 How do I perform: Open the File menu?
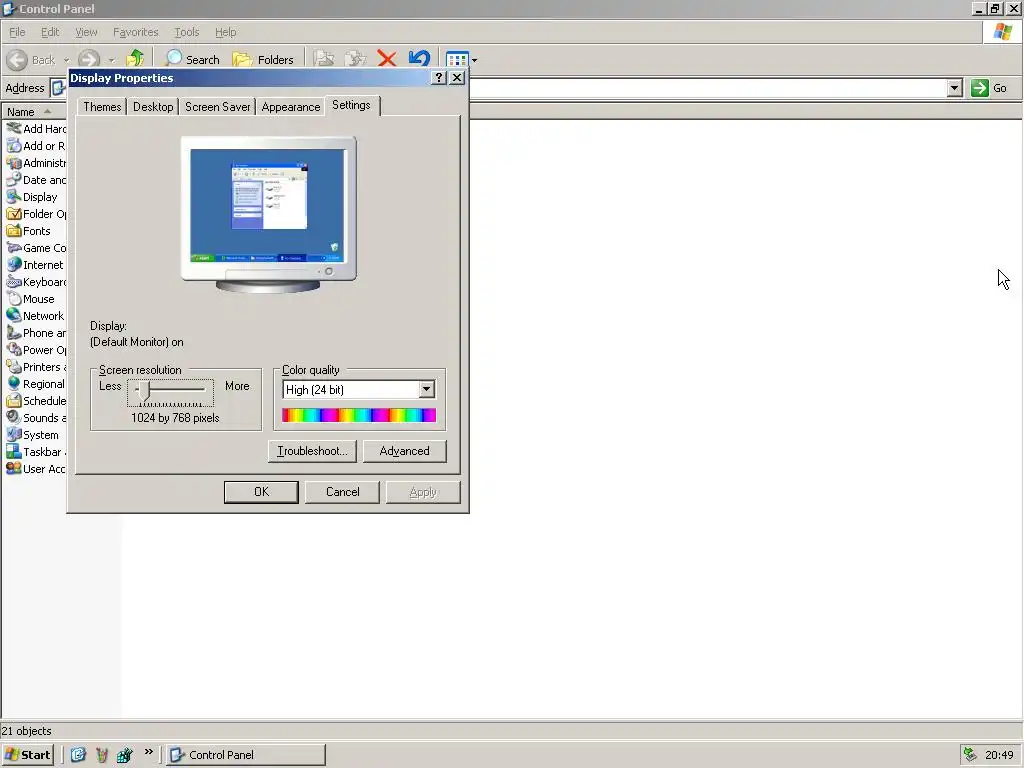17,32
